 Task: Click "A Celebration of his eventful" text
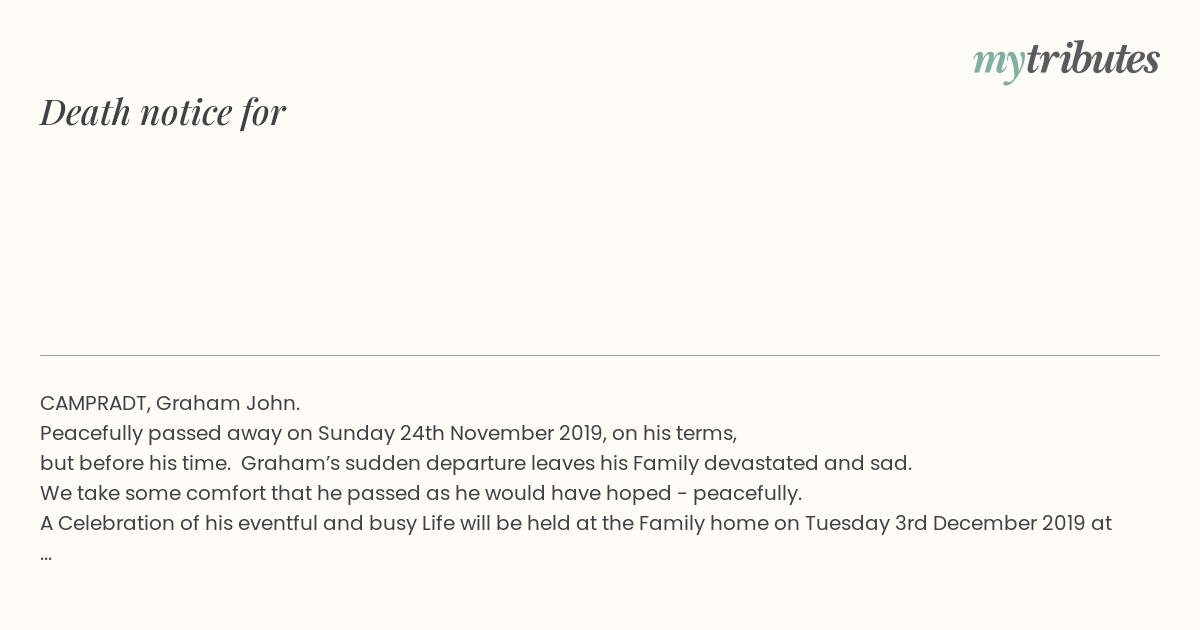[x=177, y=524]
